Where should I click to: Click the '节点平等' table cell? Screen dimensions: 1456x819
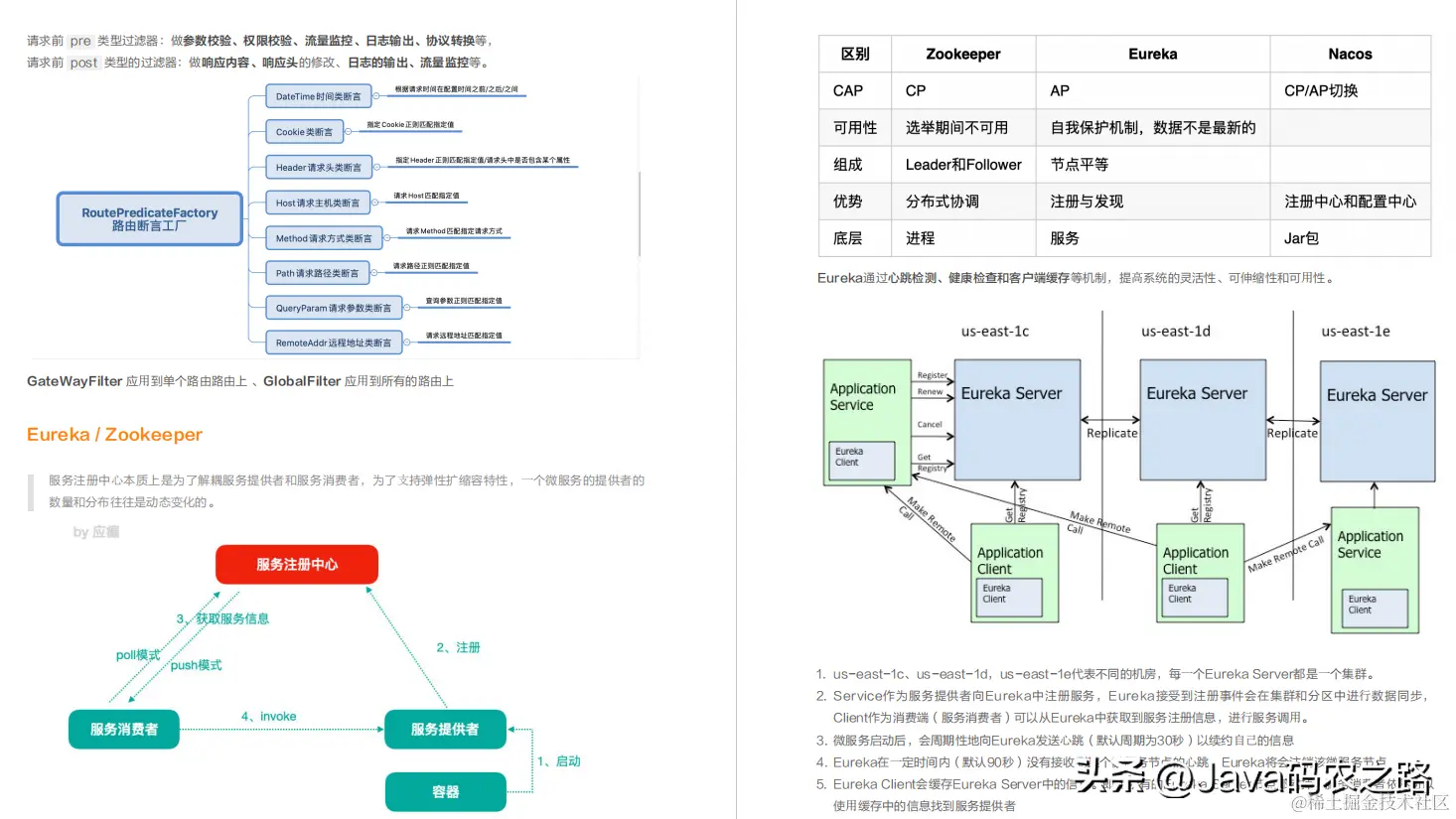pyautogui.click(x=1153, y=165)
